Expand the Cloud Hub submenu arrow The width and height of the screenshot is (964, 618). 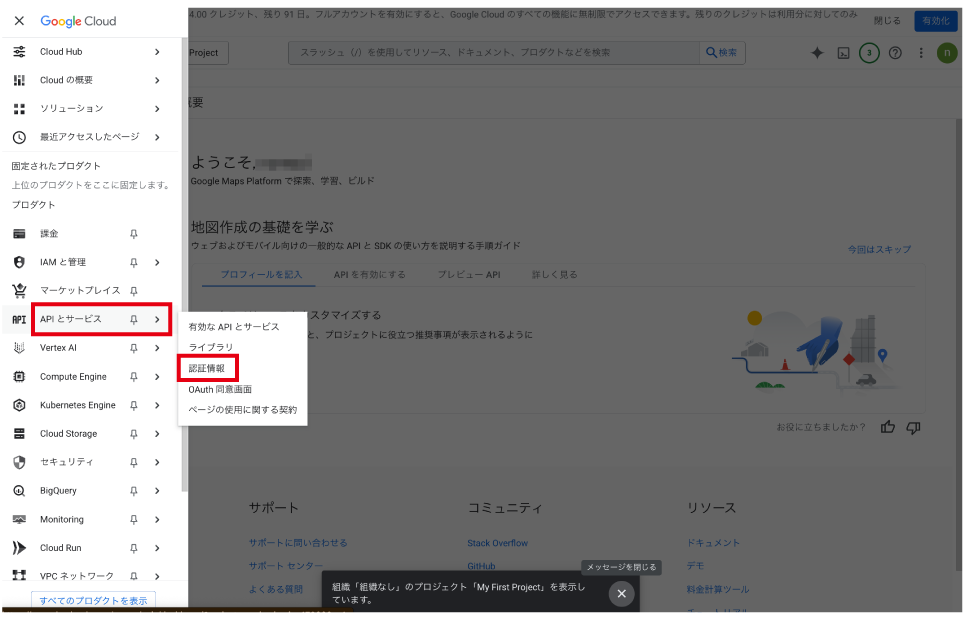tap(157, 52)
